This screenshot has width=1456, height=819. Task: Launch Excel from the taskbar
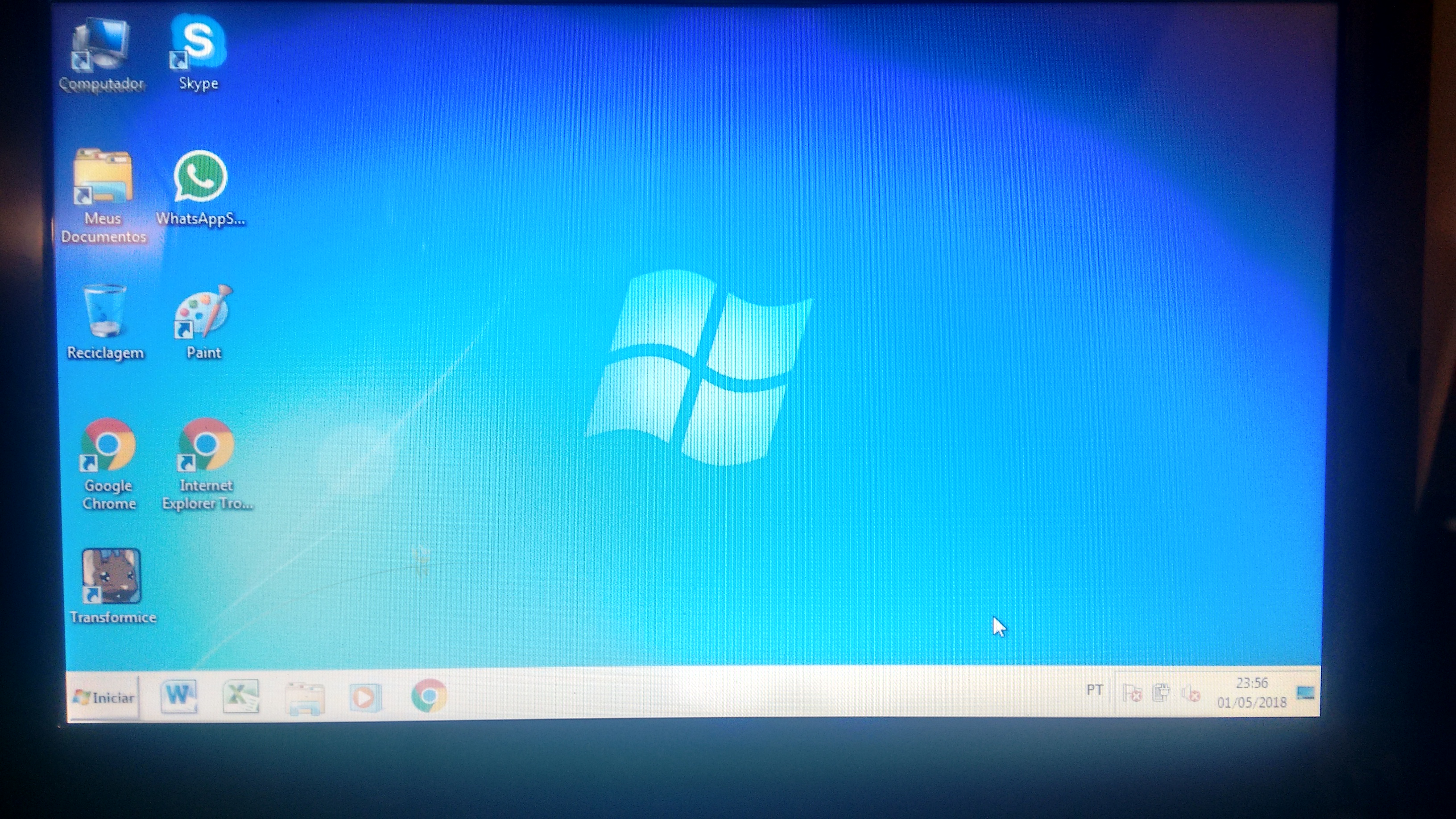point(241,696)
